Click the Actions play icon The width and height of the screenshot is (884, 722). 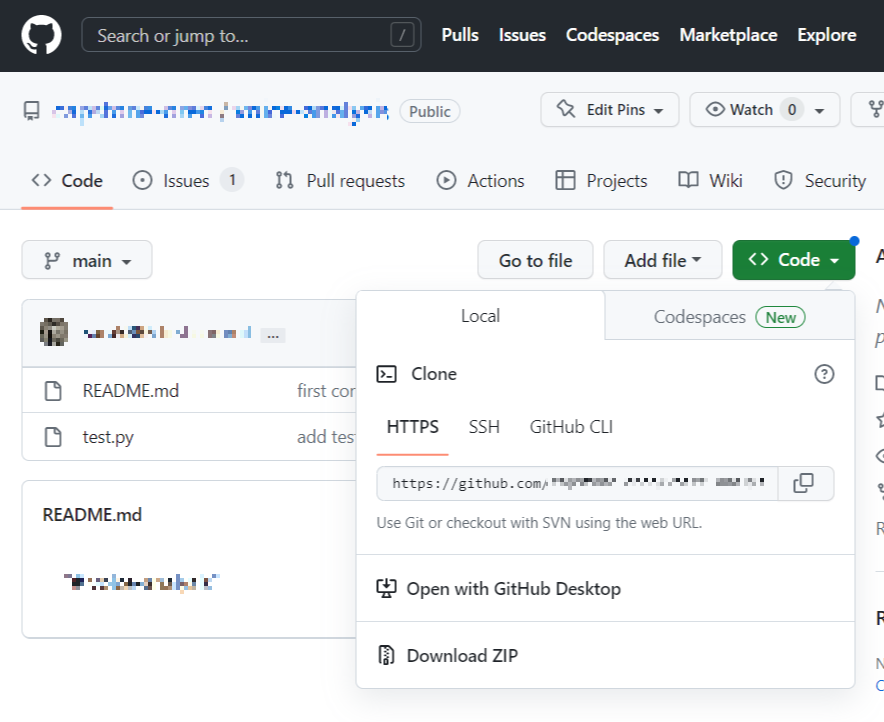446,181
